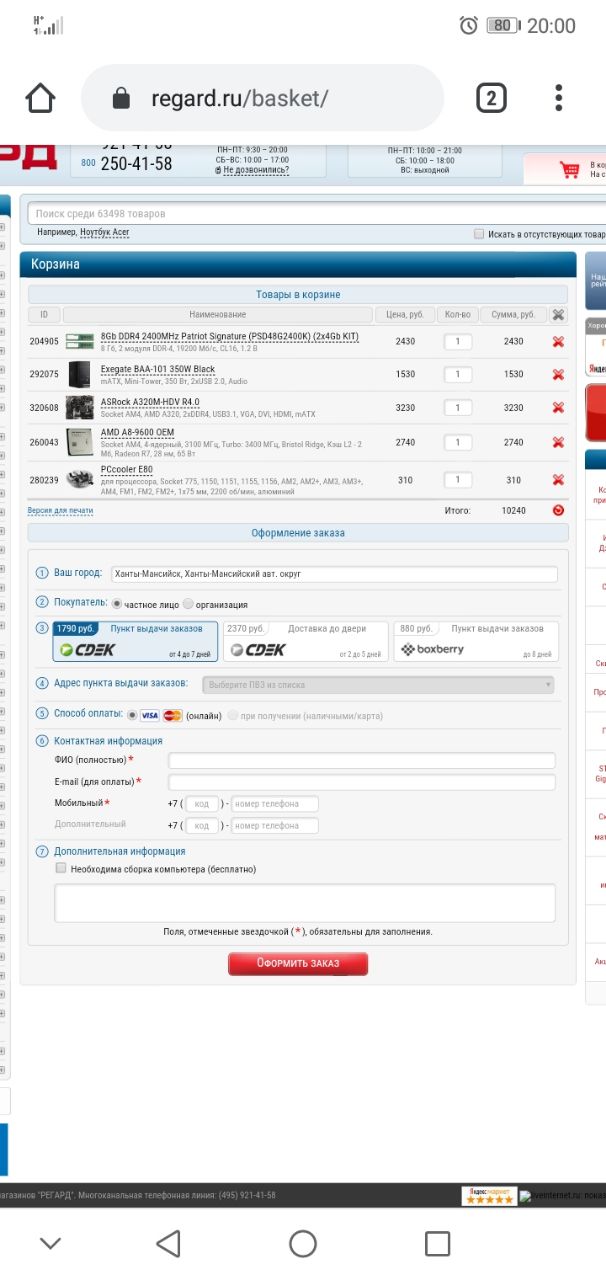This screenshot has height=1280, width=606.
Task: Choose CDEK door delivery for 2370 руб.
Action: click(x=305, y=641)
